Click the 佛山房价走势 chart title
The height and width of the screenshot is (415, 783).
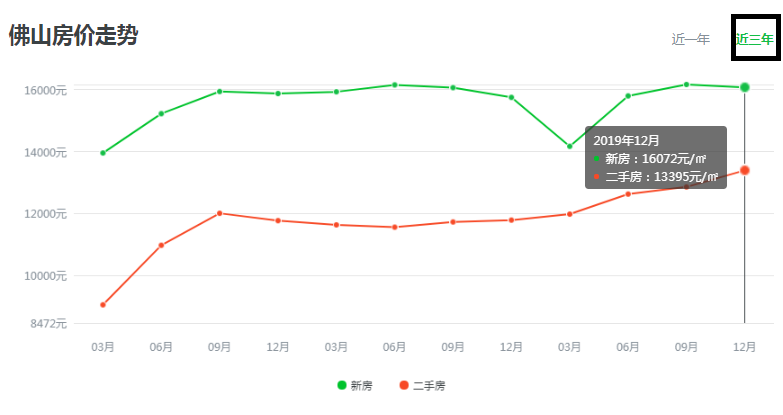coord(73,35)
